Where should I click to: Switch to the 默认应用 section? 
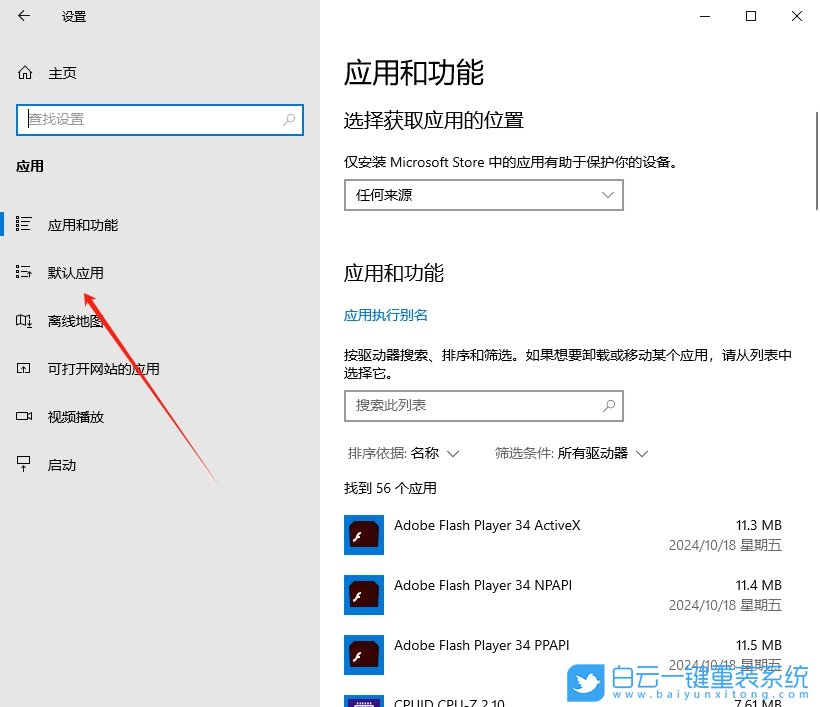click(75, 272)
